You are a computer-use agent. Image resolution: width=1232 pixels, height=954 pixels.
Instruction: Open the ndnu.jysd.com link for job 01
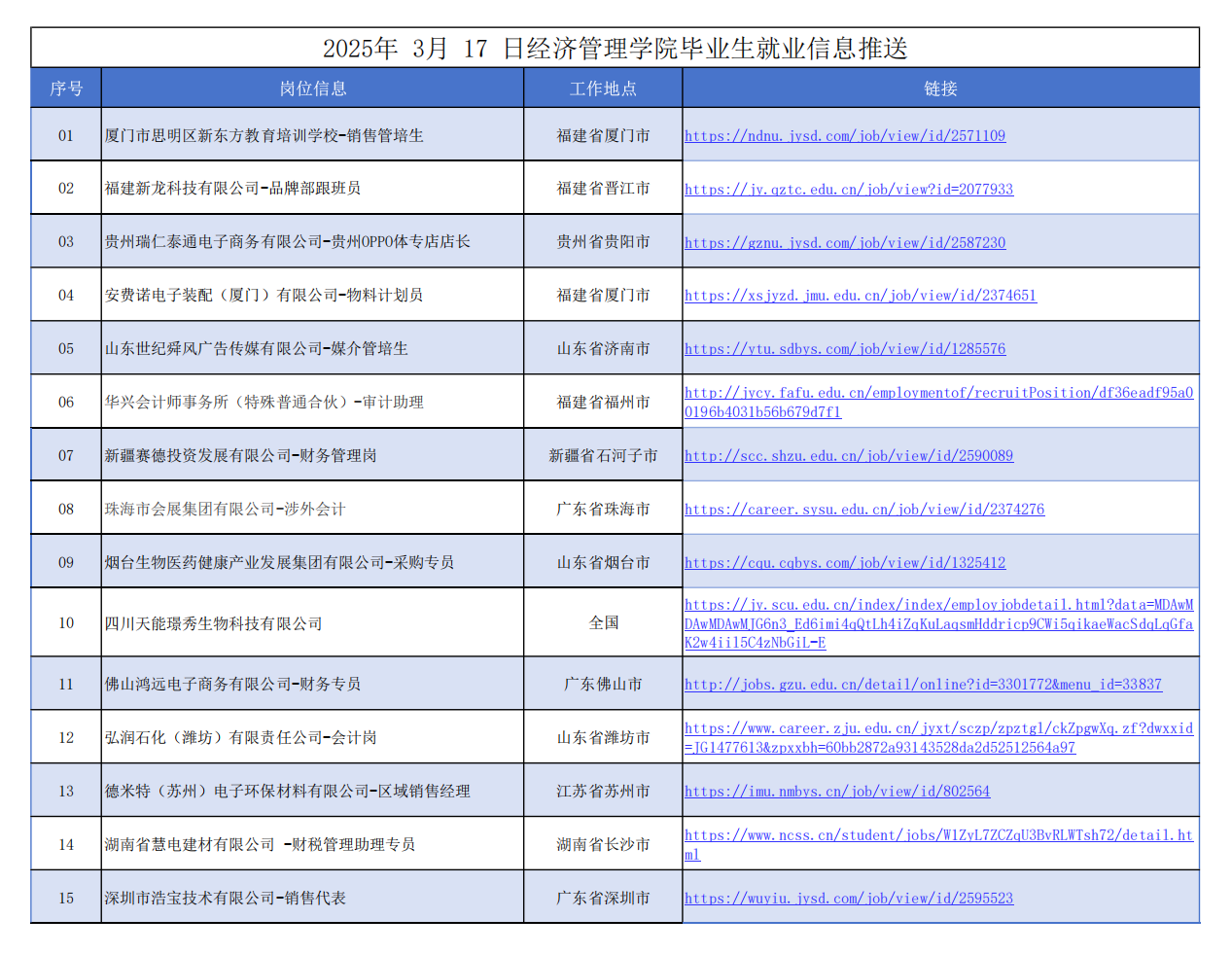(844, 136)
